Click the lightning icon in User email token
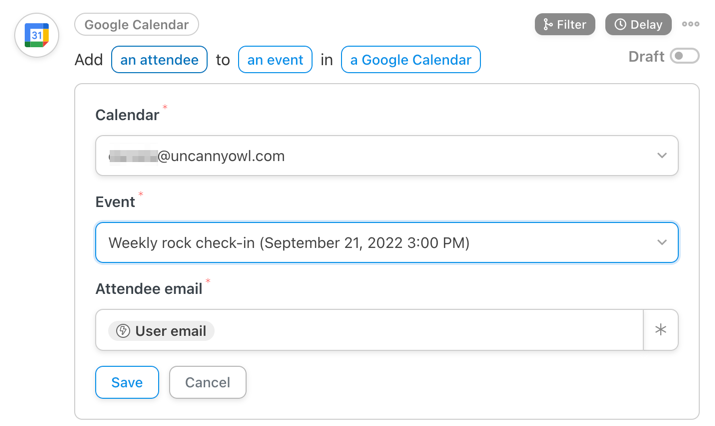The width and height of the screenshot is (715, 426). pyautogui.click(x=123, y=331)
